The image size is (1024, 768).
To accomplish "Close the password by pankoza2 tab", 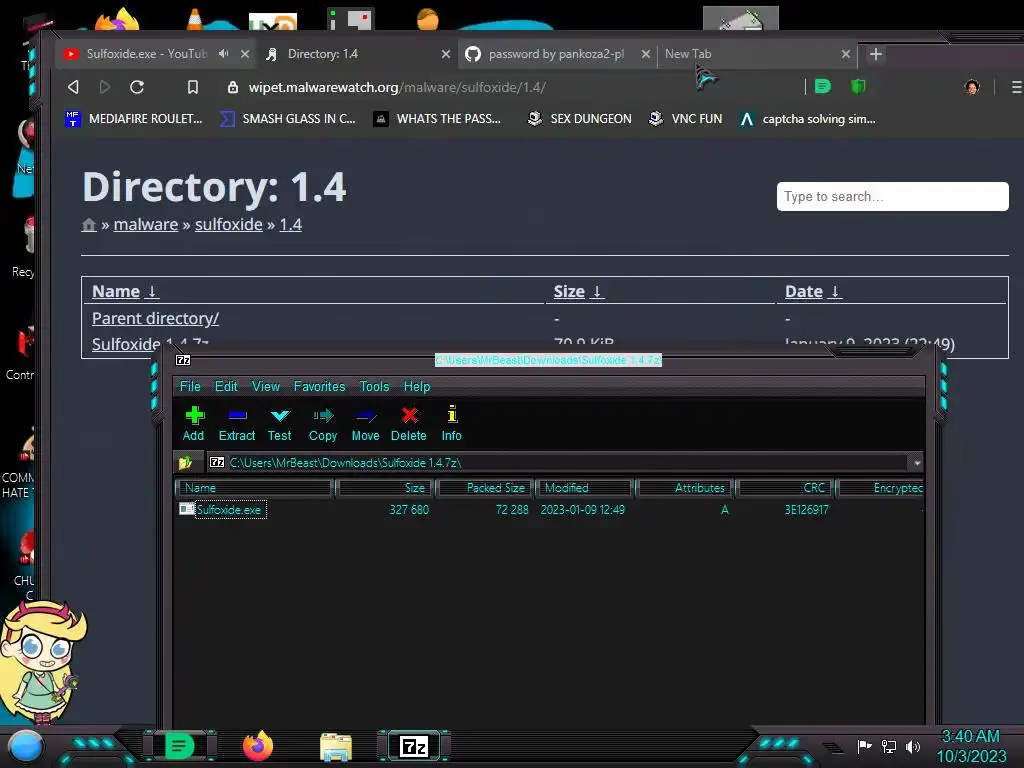I will [645, 54].
